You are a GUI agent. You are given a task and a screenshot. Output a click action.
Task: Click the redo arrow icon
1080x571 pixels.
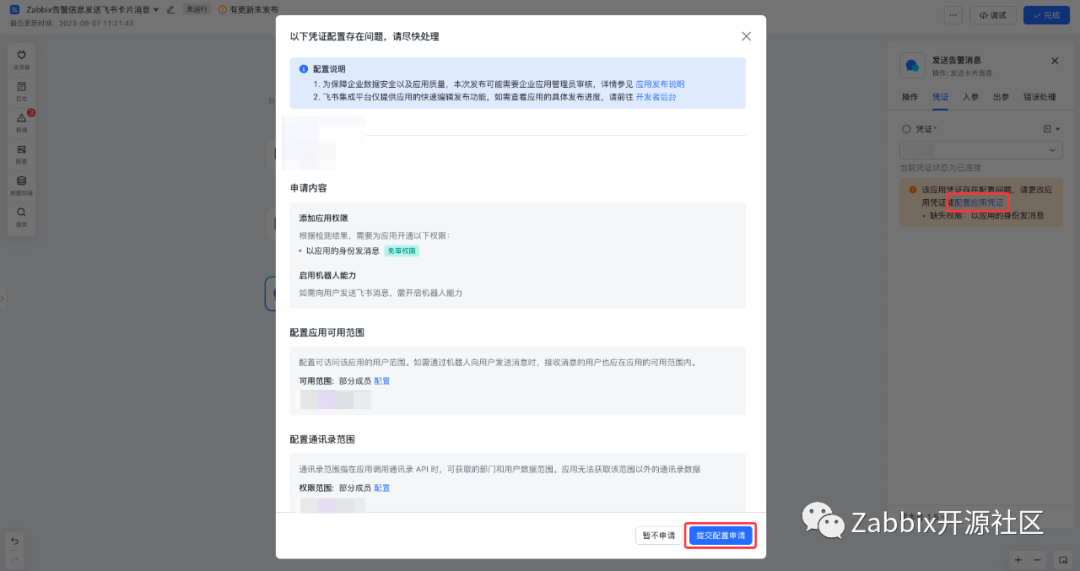coord(14,559)
